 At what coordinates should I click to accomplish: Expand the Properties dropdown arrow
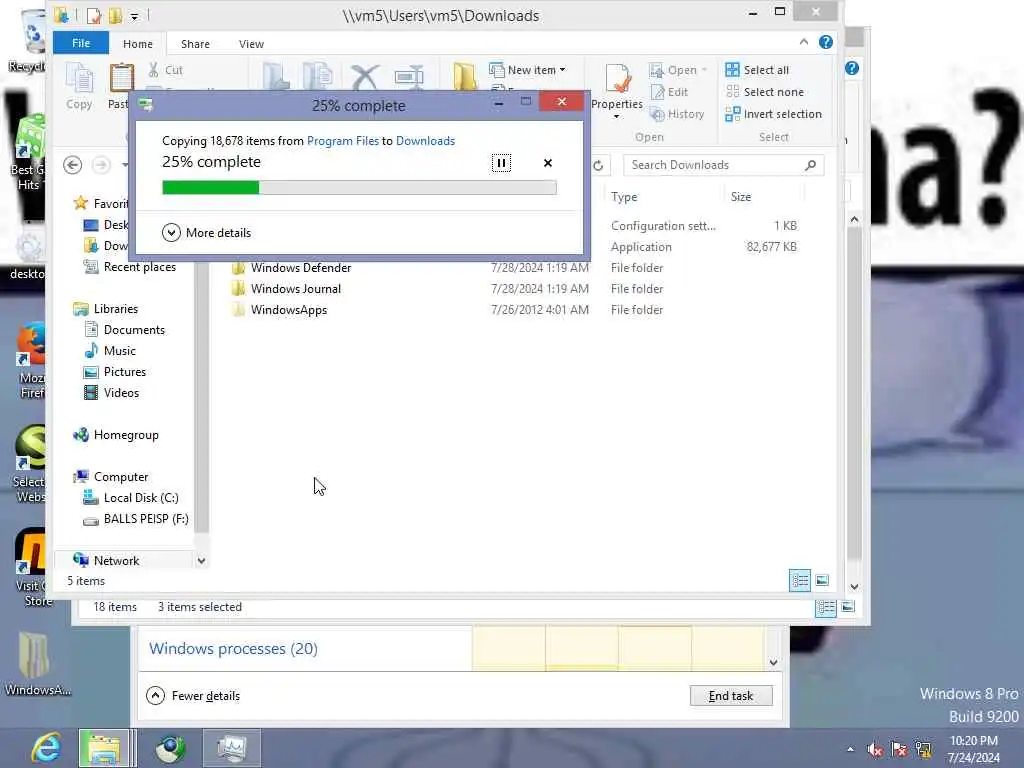(x=616, y=117)
